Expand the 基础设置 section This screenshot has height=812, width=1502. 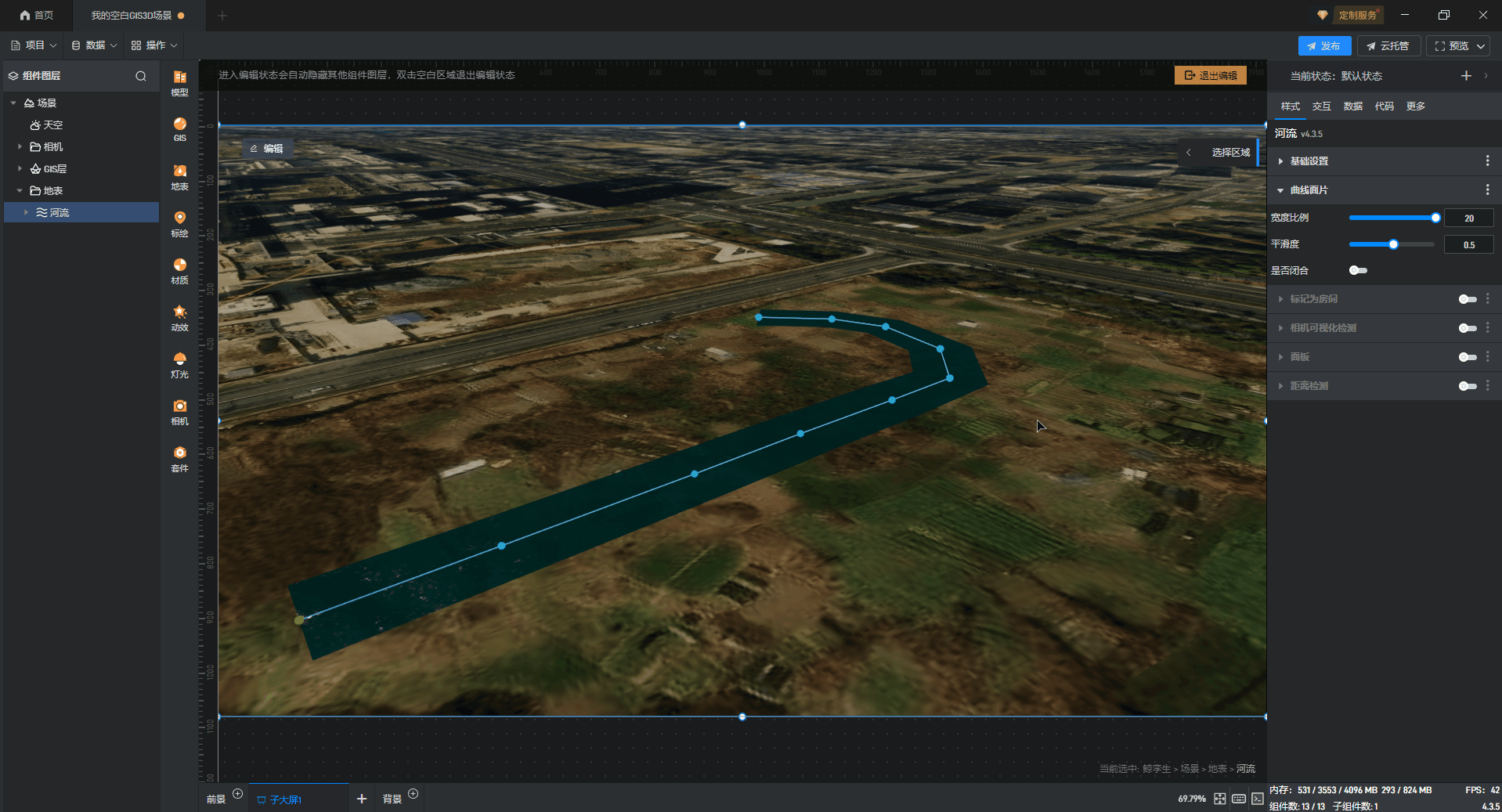(1309, 161)
